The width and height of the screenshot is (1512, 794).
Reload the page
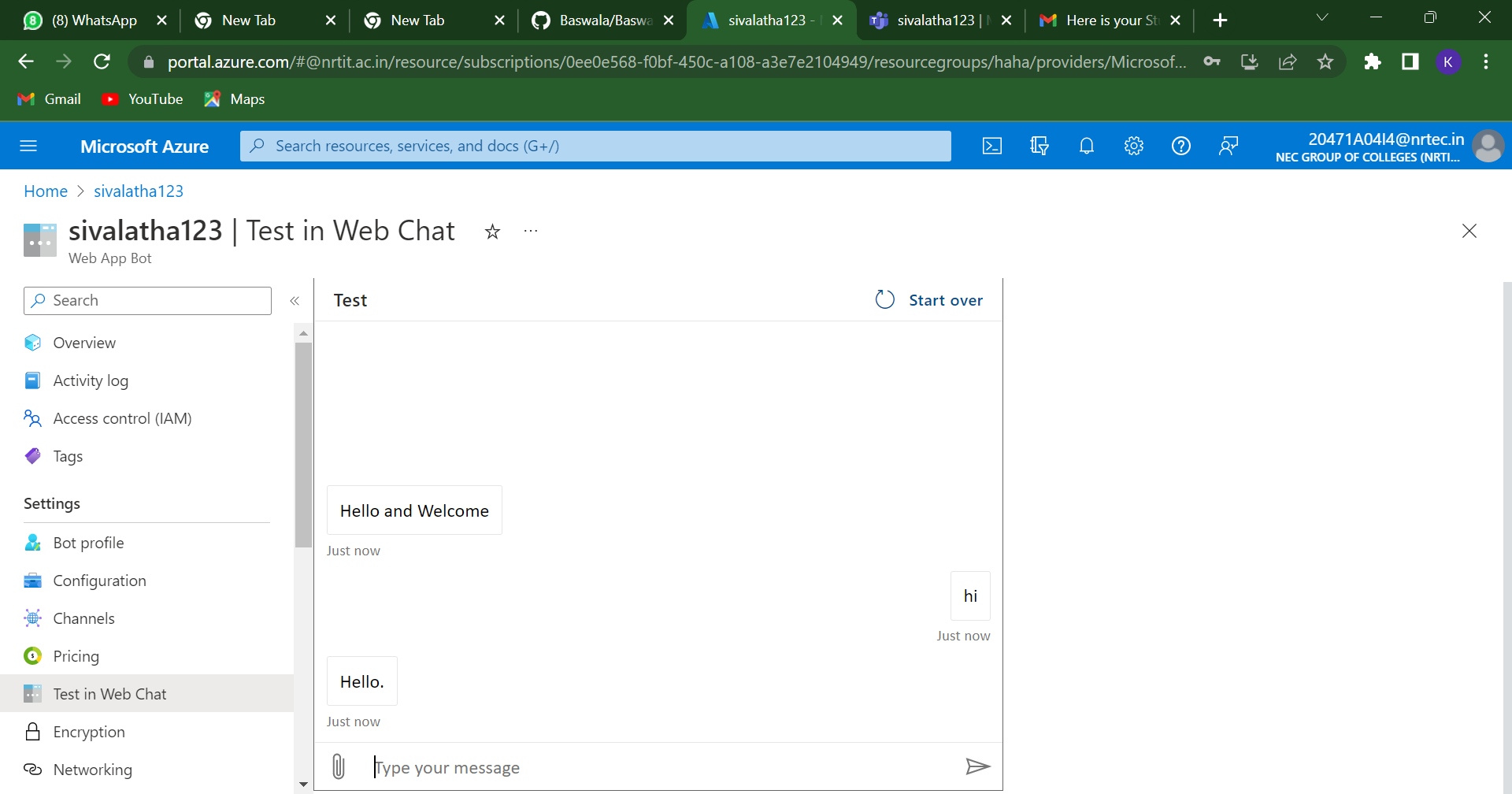(x=102, y=61)
